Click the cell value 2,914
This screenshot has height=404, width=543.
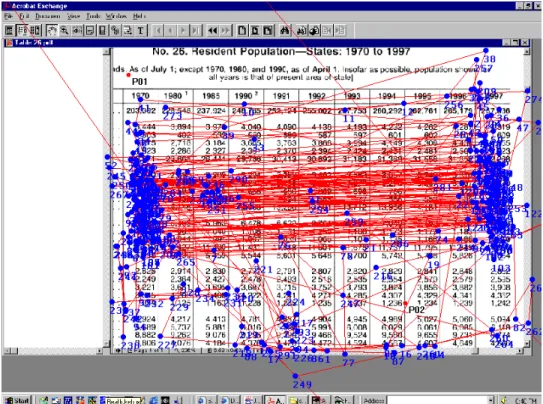[x=180, y=271]
